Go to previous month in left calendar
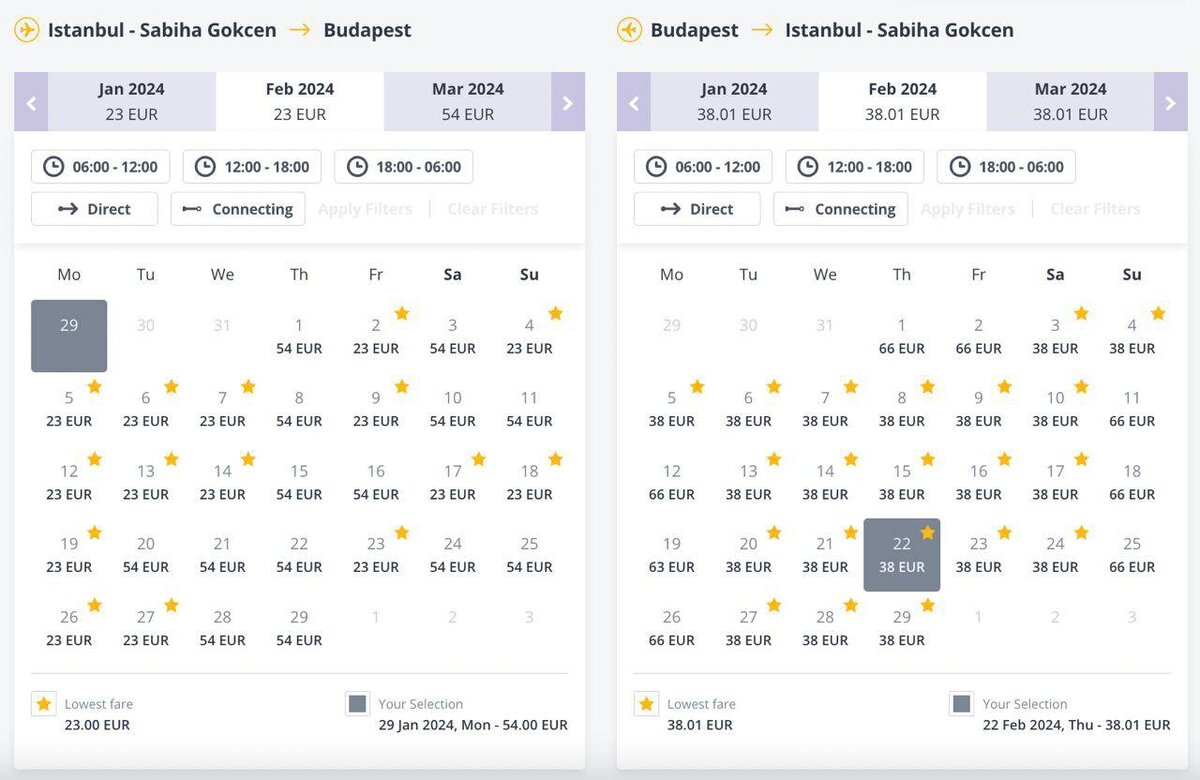 point(31,102)
